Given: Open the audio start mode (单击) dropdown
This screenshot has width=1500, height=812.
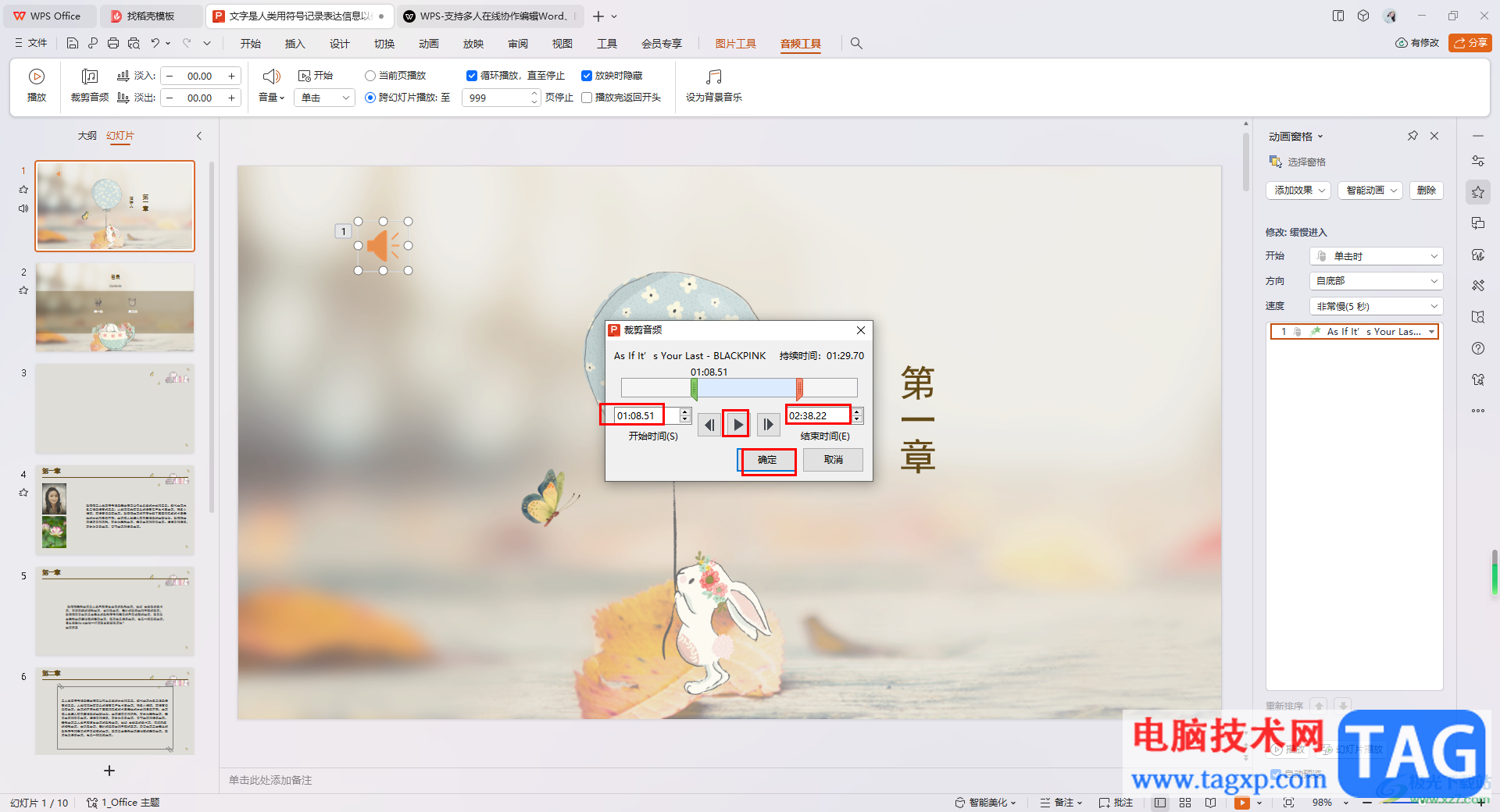Looking at the screenshot, I should pyautogui.click(x=325, y=98).
